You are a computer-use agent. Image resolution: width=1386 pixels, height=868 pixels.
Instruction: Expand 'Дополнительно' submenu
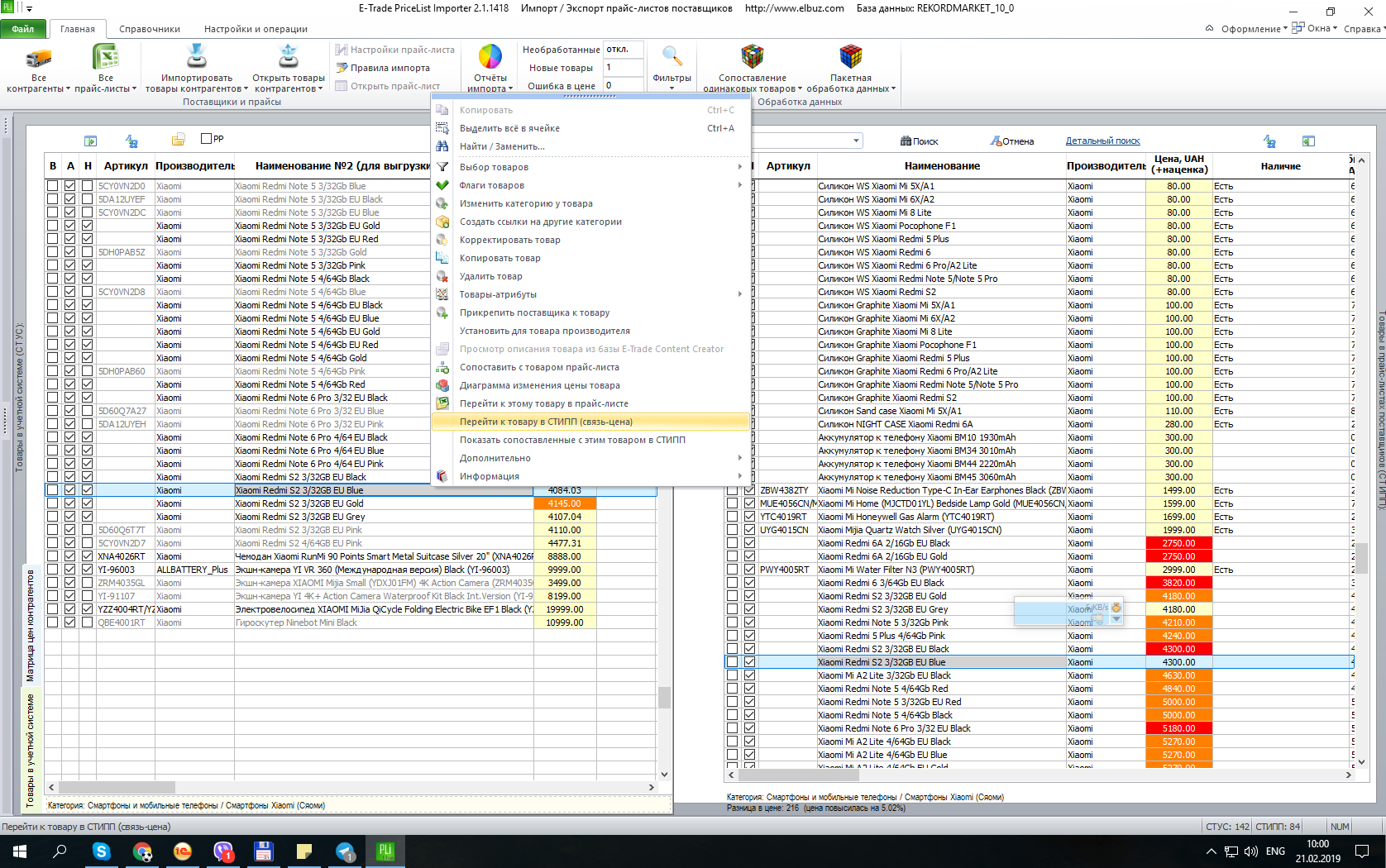(590, 458)
